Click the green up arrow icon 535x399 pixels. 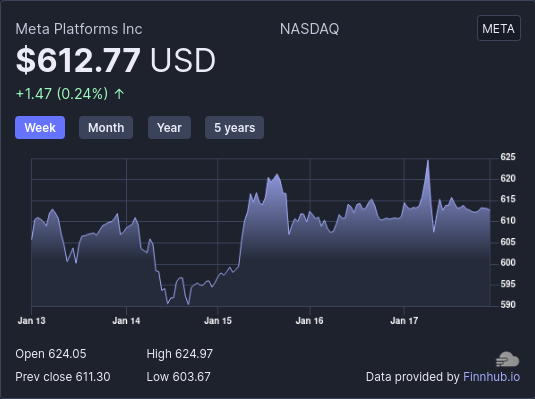click(119, 94)
